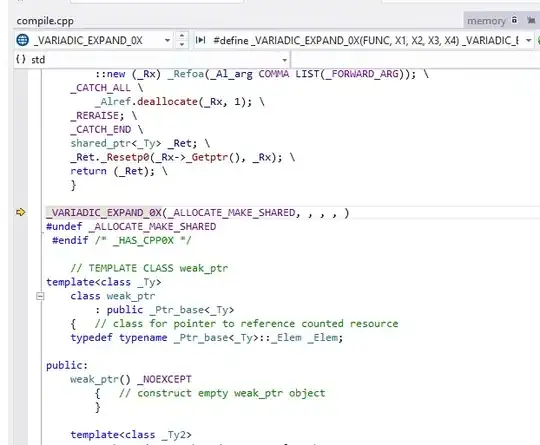
Task: Click the empty members dropdown beside std
Action: coord(416,60)
